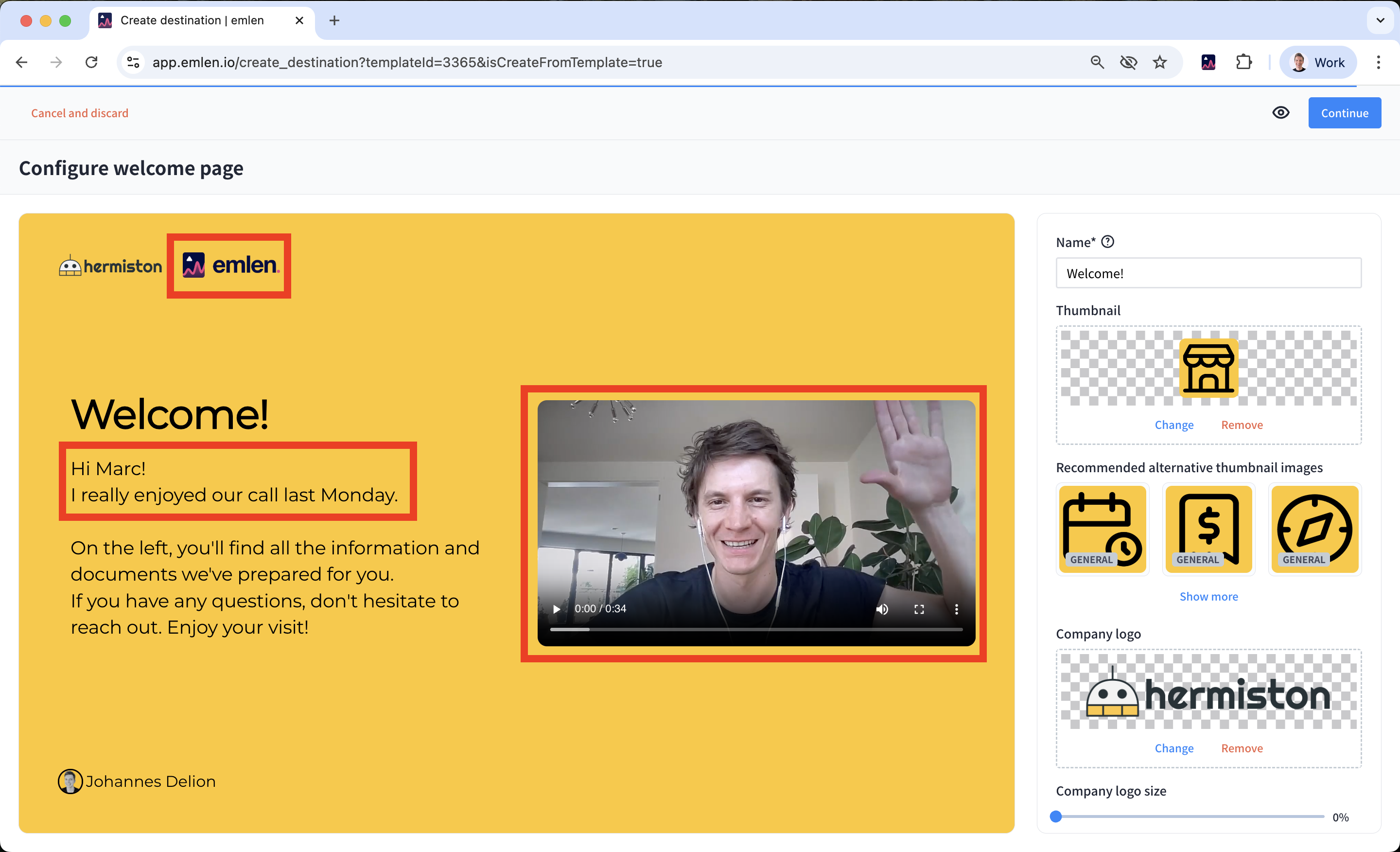Image resolution: width=1400 pixels, height=852 pixels.
Task: Click the Name input field
Action: pos(1208,273)
